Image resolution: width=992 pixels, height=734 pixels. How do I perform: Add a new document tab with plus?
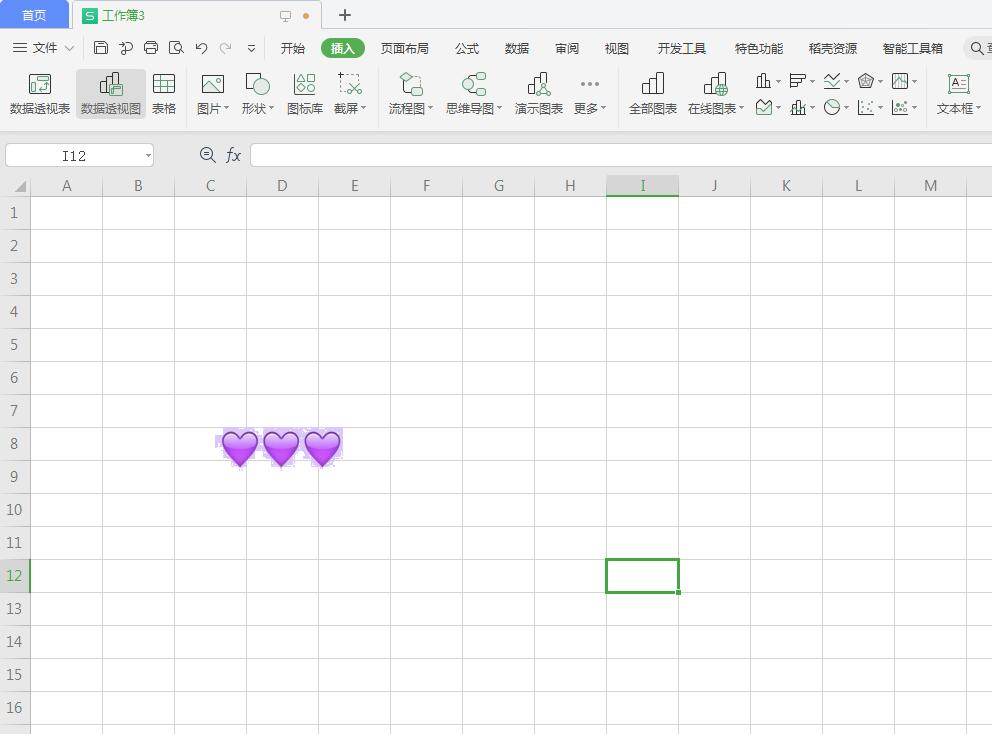[345, 15]
